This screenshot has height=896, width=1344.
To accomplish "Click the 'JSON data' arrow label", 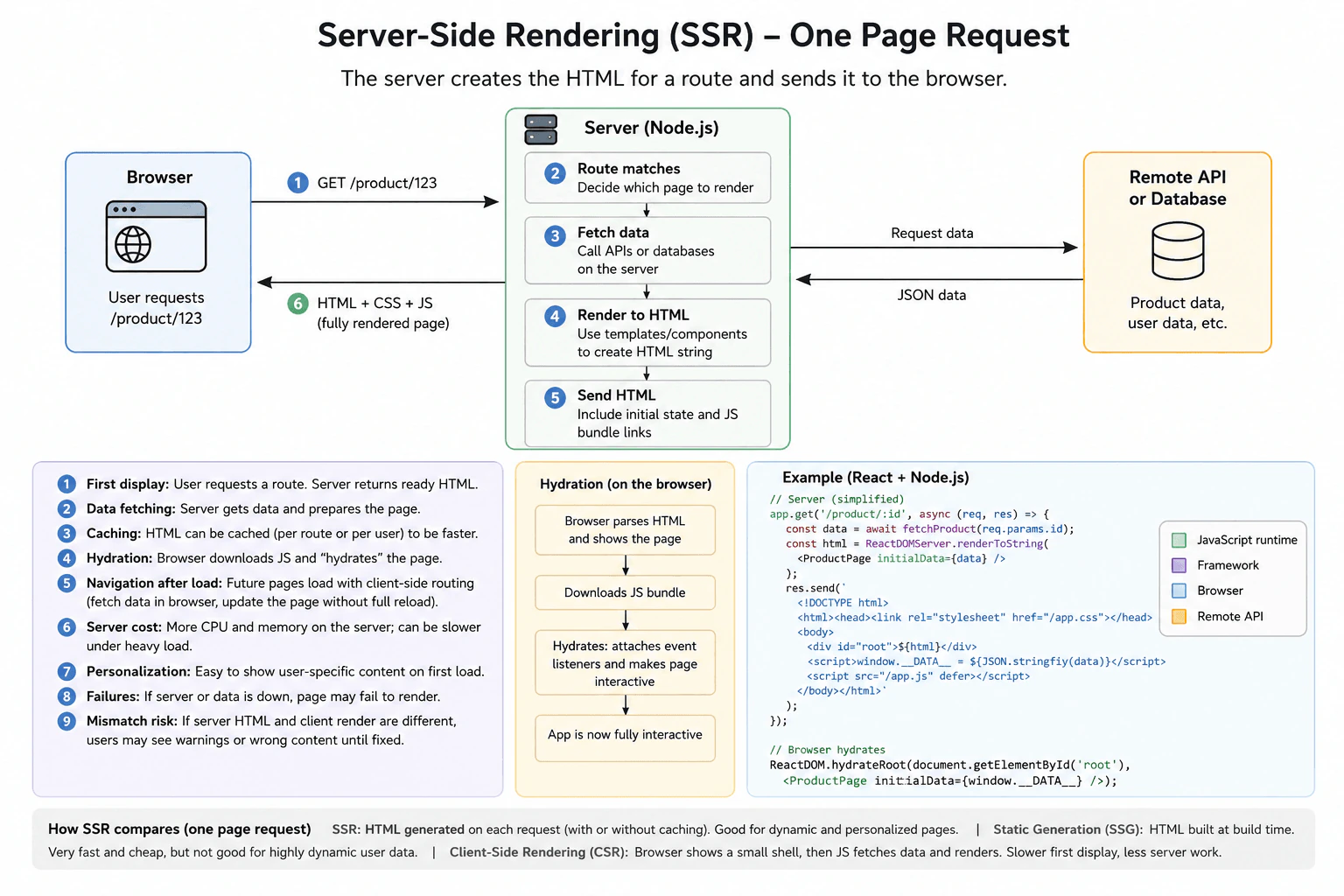I will [932, 295].
